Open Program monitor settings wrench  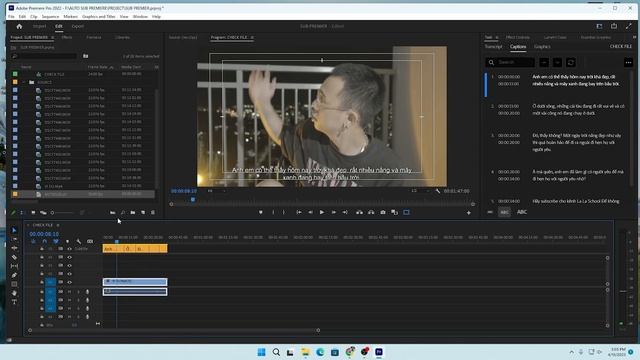438,191
